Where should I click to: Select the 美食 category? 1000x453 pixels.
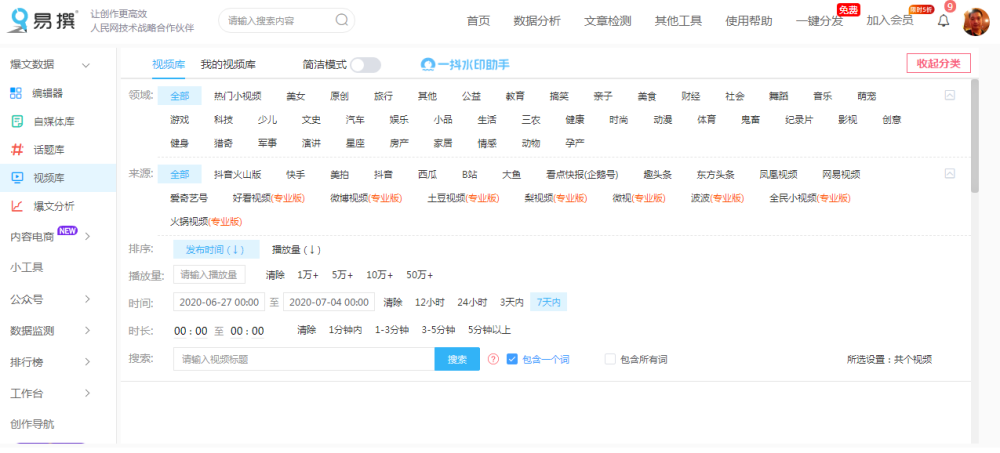click(x=647, y=96)
